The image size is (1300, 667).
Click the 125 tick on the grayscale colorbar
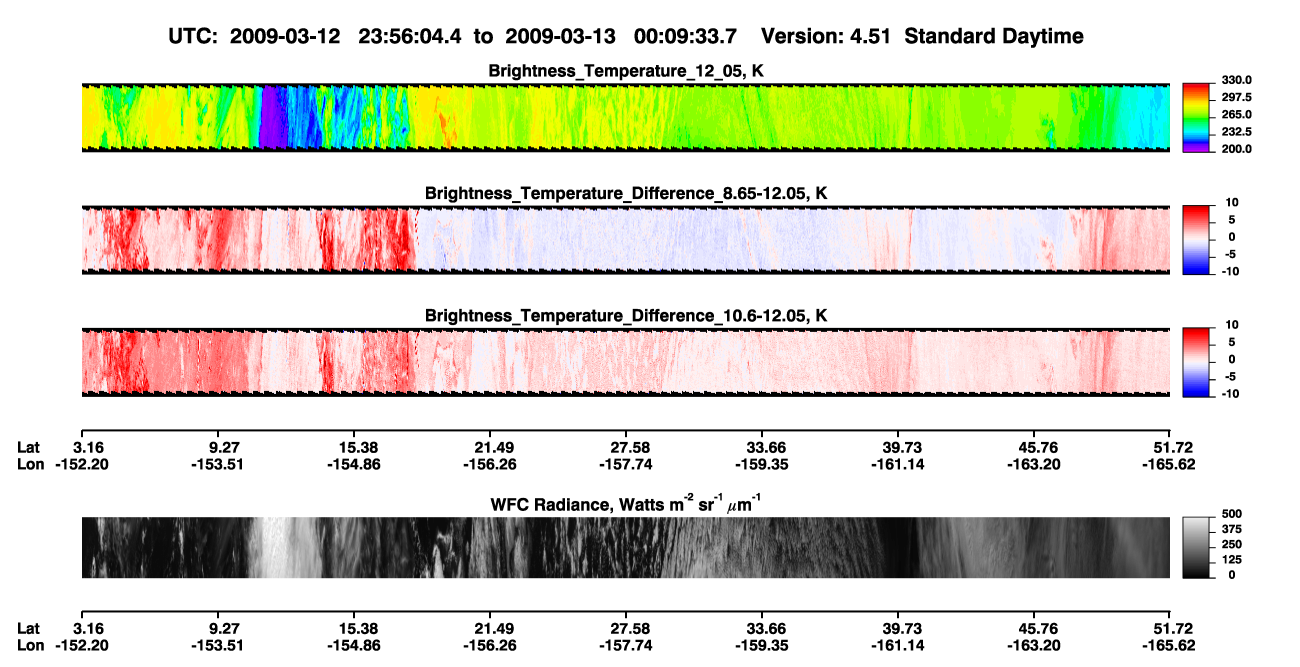1233,559
